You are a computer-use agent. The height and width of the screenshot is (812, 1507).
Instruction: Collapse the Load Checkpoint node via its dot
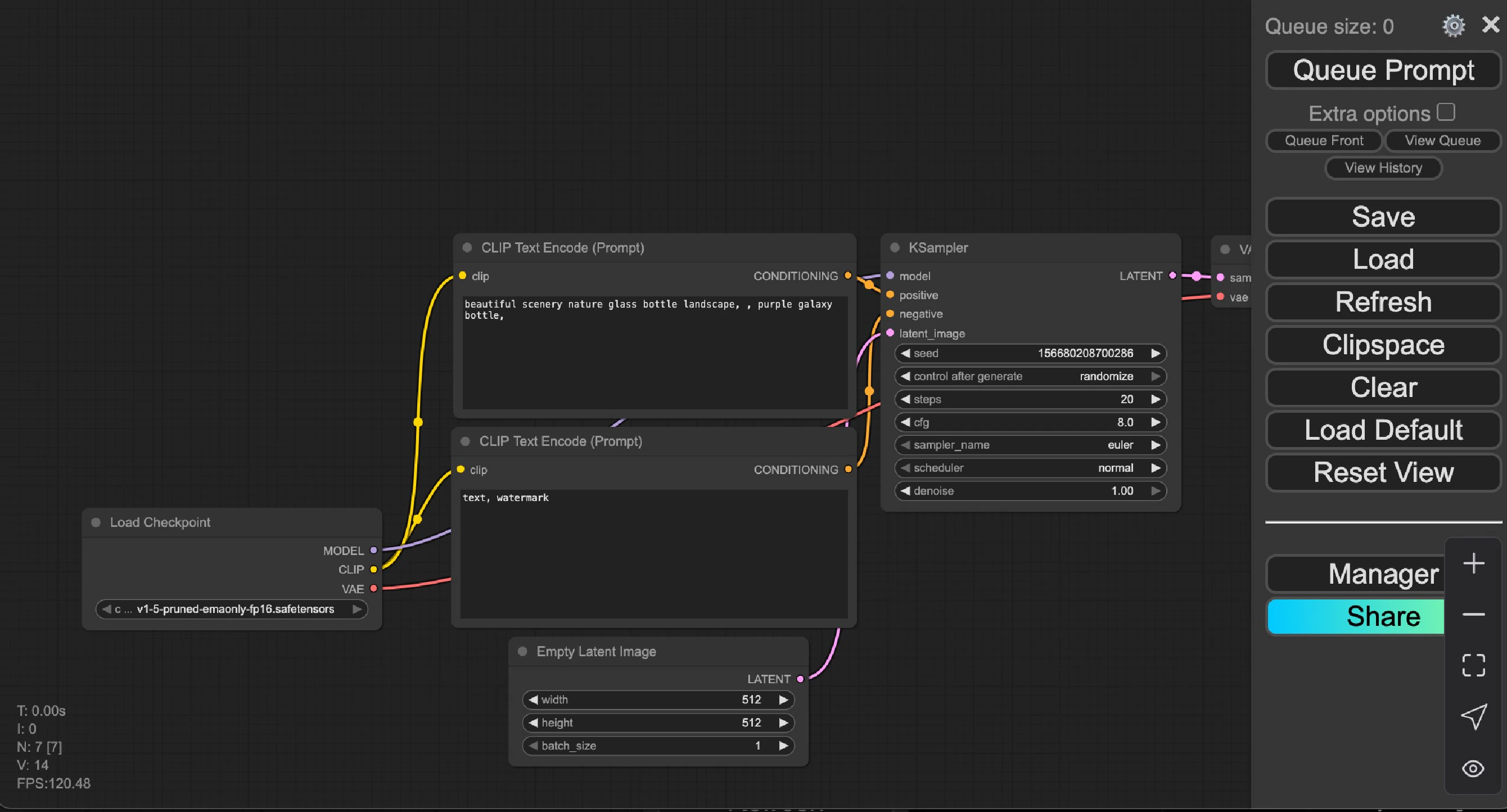[x=96, y=522]
